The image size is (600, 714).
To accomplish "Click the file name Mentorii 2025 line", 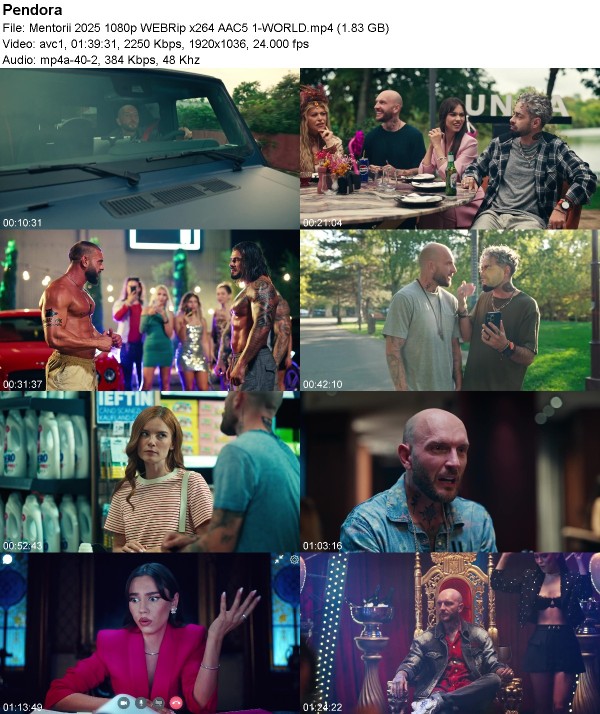I will pos(196,28).
